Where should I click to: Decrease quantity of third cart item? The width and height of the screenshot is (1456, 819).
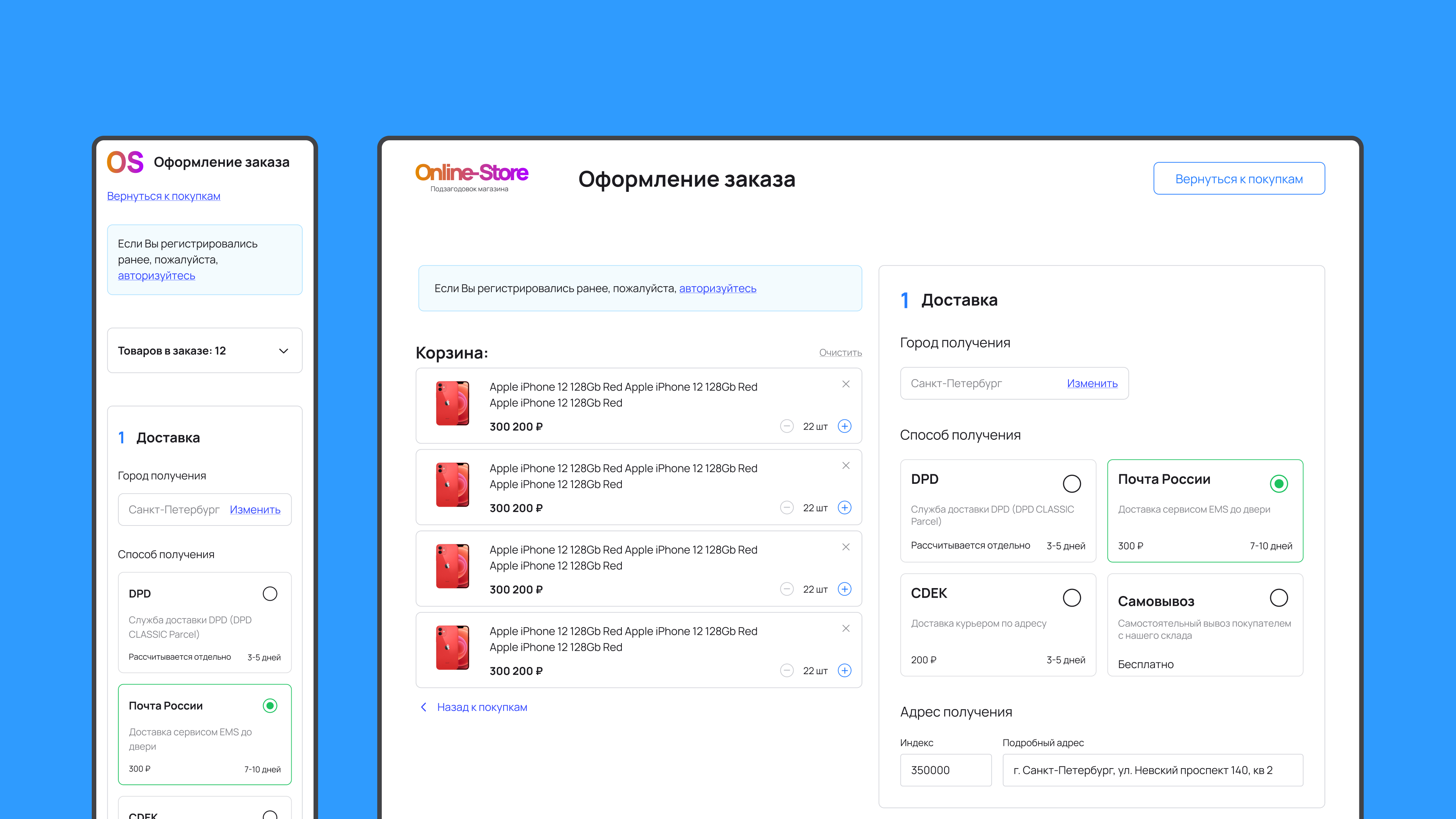pos(787,589)
